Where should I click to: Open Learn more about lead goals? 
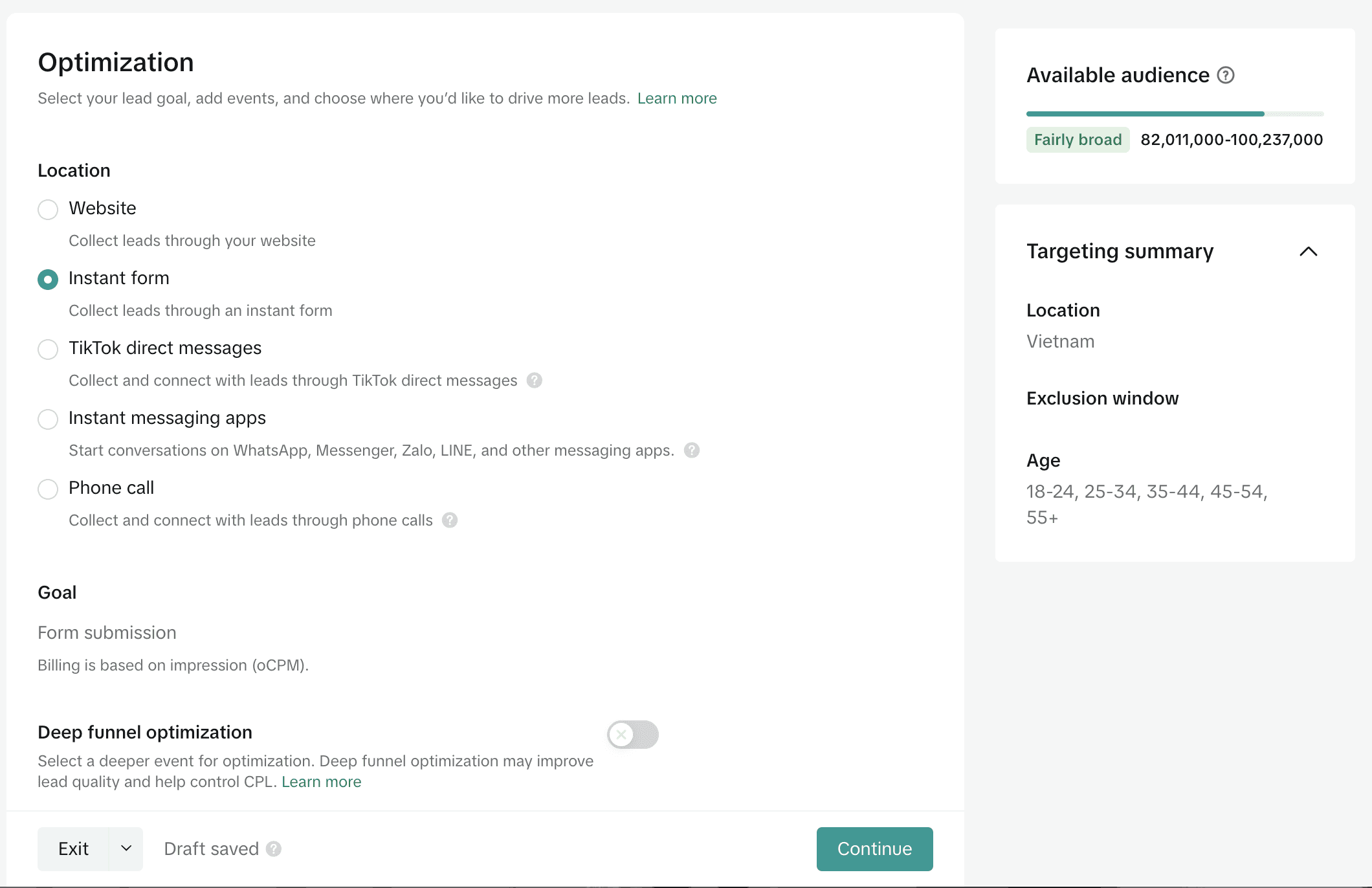click(677, 98)
